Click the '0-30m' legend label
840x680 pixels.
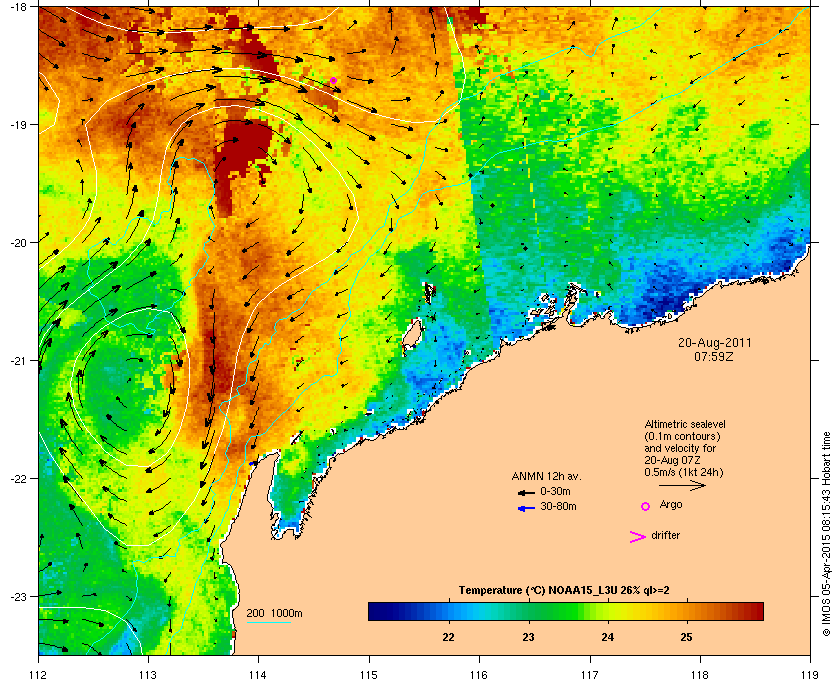pyautogui.click(x=556, y=491)
